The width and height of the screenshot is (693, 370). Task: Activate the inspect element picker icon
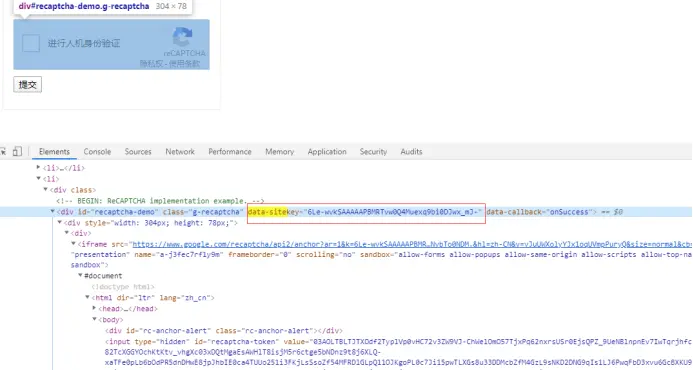3,152
